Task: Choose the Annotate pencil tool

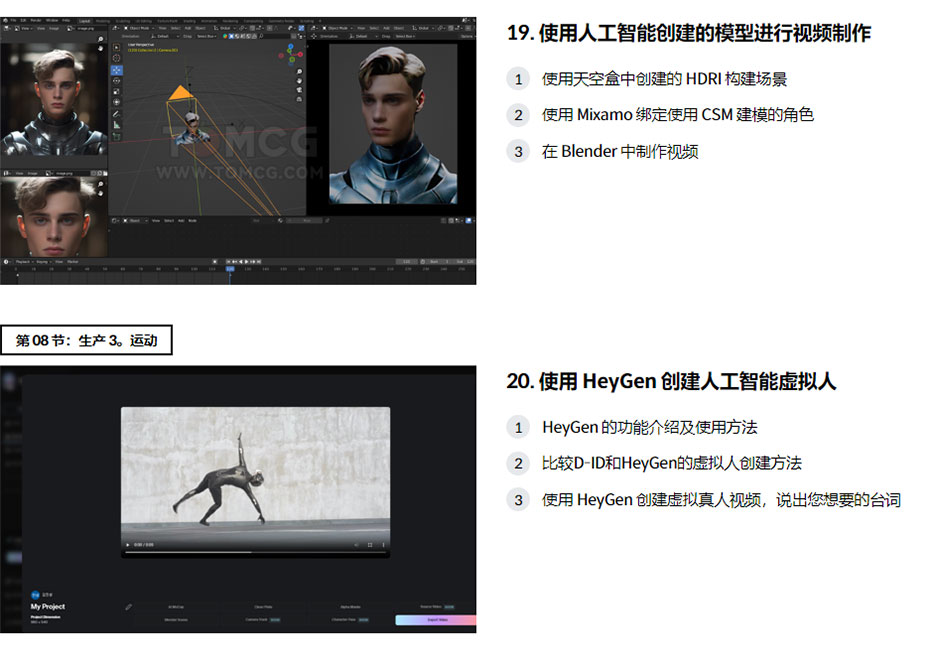Action: pos(117,114)
